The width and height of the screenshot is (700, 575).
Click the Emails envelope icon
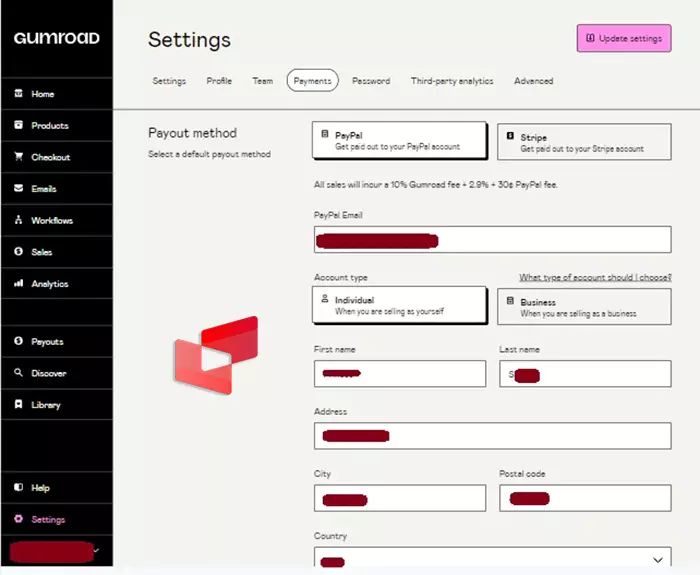click(18, 188)
